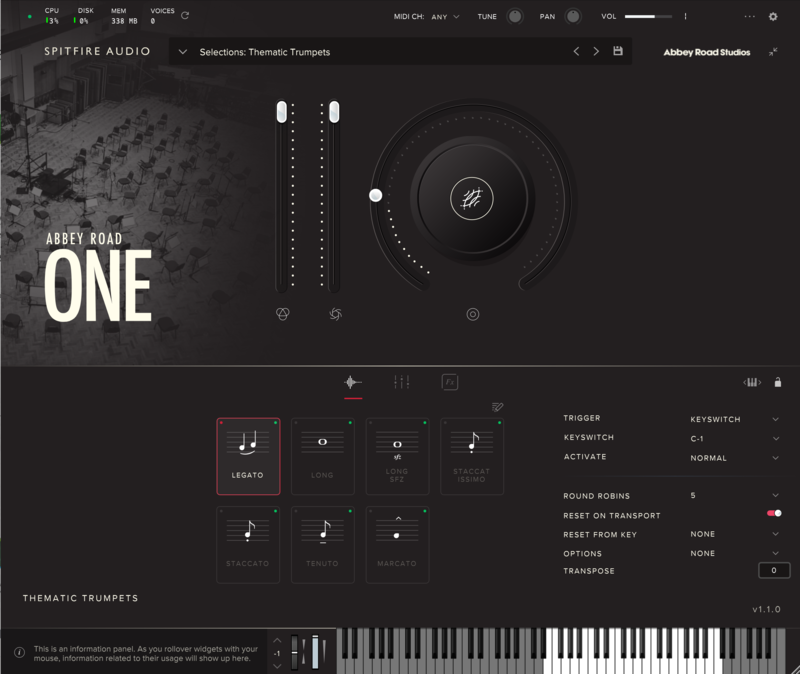Screen dimensions: 800x674
Task: Click the Reverb icon below big knob
Action: coord(473,314)
